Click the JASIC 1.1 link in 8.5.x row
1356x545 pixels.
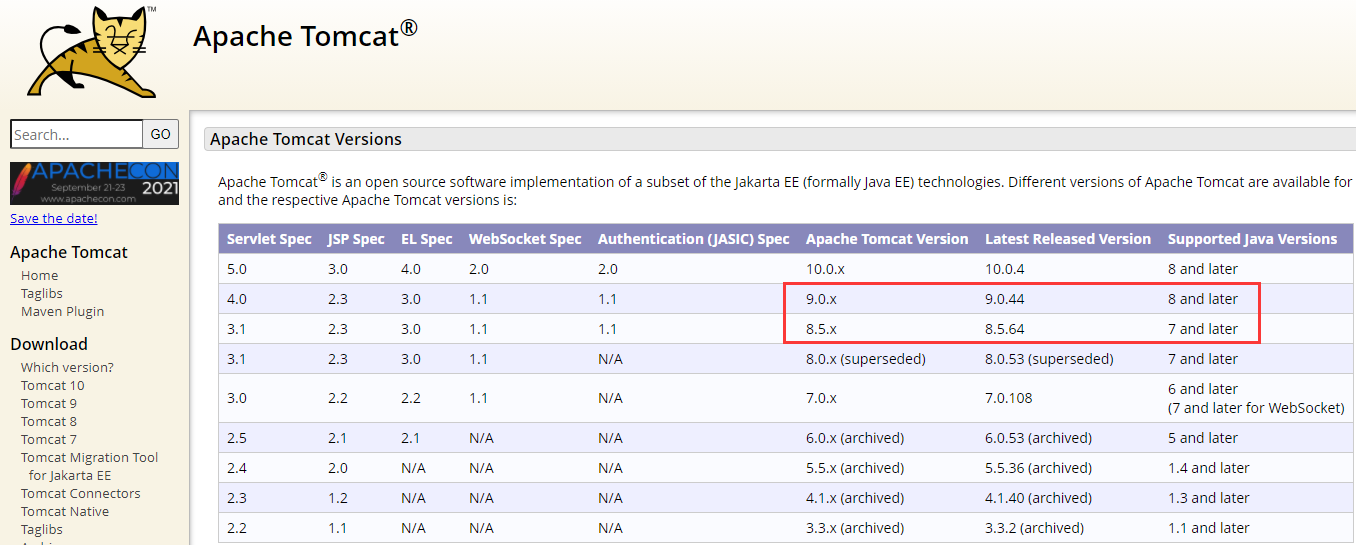(x=607, y=329)
